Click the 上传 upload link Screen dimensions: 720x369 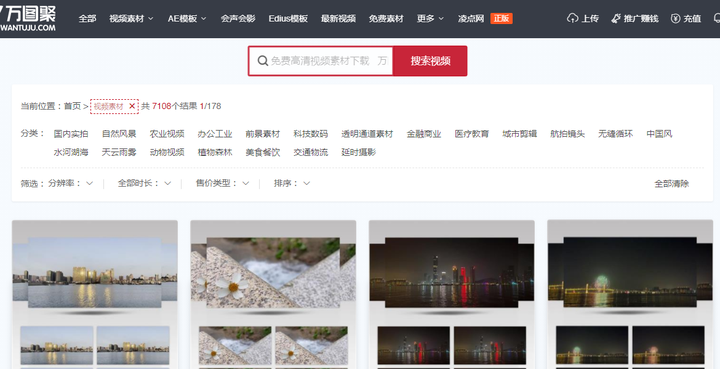(x=590, y=18)
